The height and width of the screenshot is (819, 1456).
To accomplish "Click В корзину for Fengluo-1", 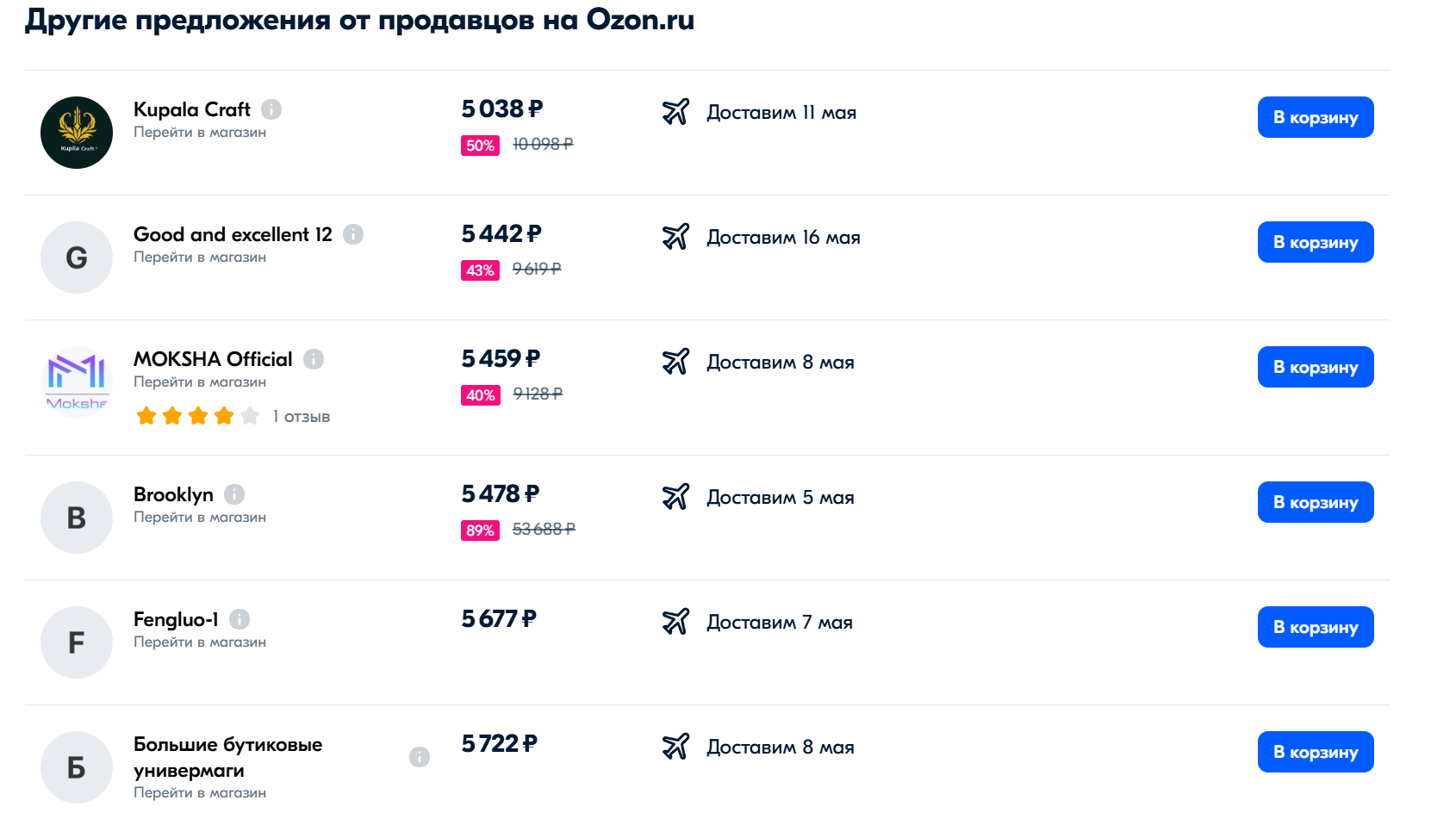I will point(1316,627).
